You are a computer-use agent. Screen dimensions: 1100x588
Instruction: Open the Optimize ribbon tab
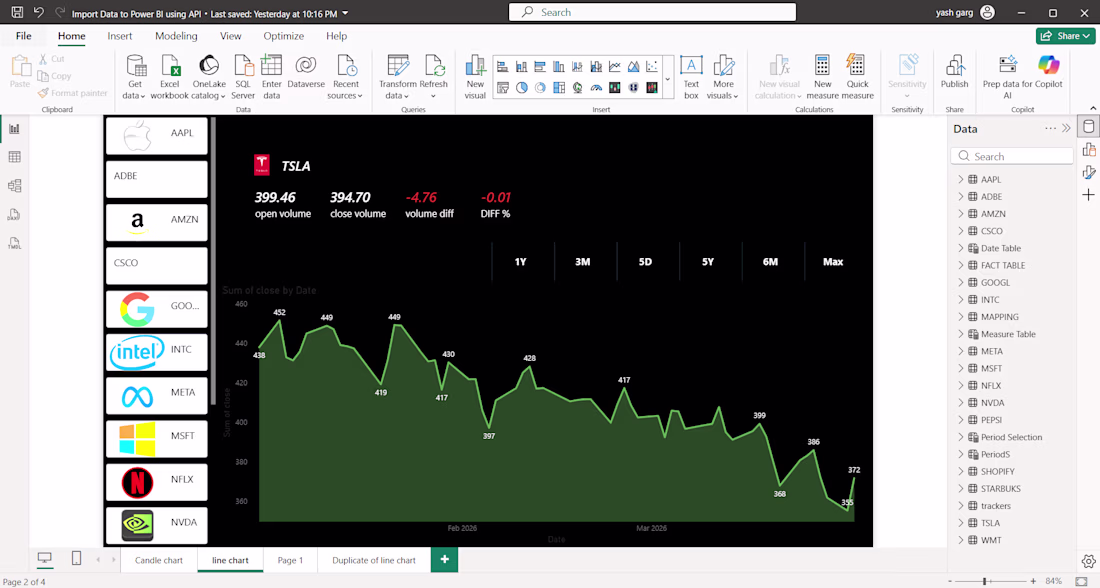[283, 36]
